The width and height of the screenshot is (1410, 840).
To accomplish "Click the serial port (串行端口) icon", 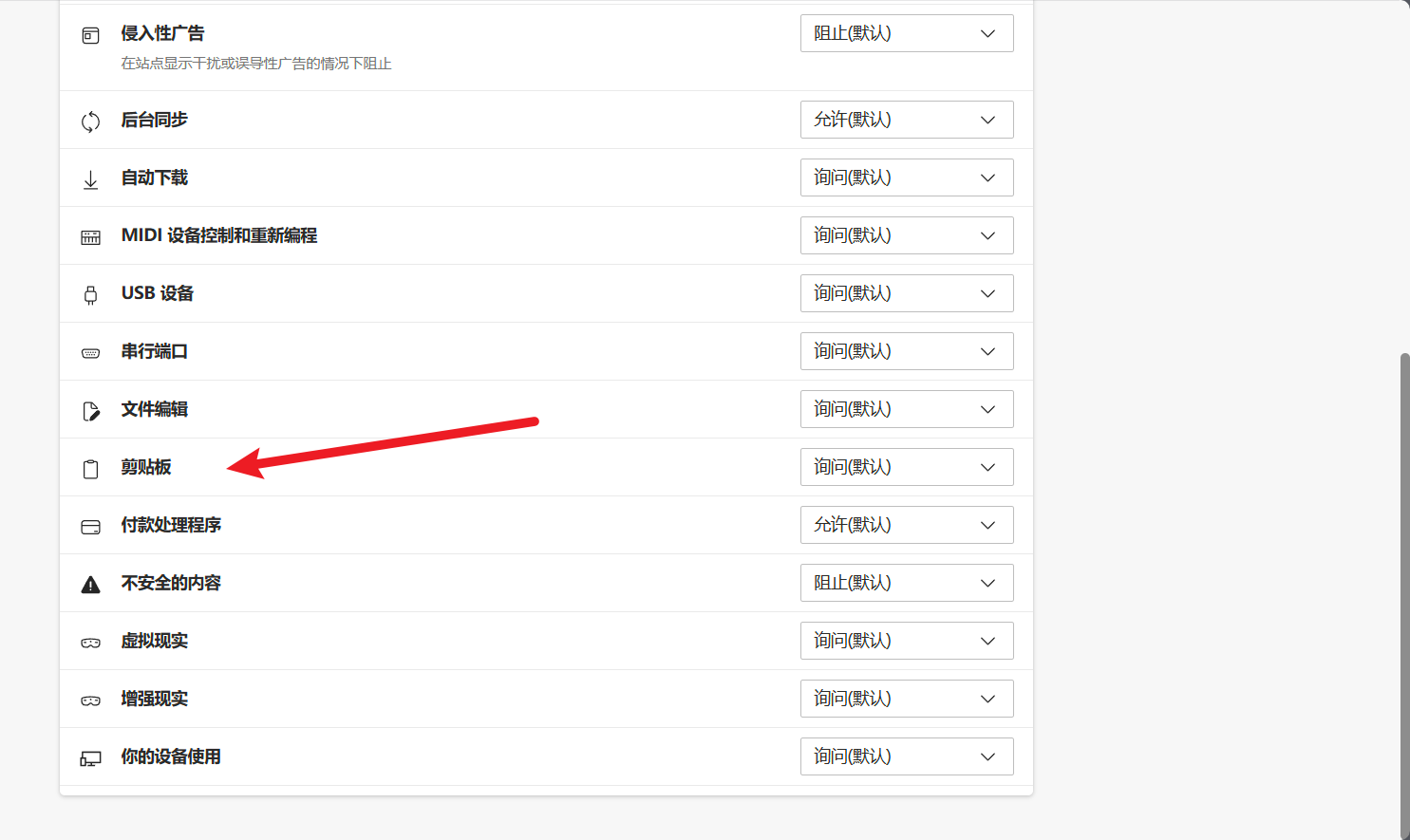I will click(90, 353).
